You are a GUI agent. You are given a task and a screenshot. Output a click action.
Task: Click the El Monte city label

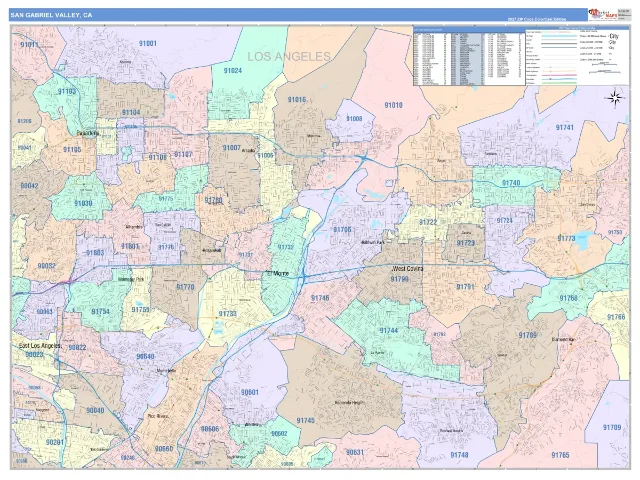pyautogui.click(x=277, y=273)
